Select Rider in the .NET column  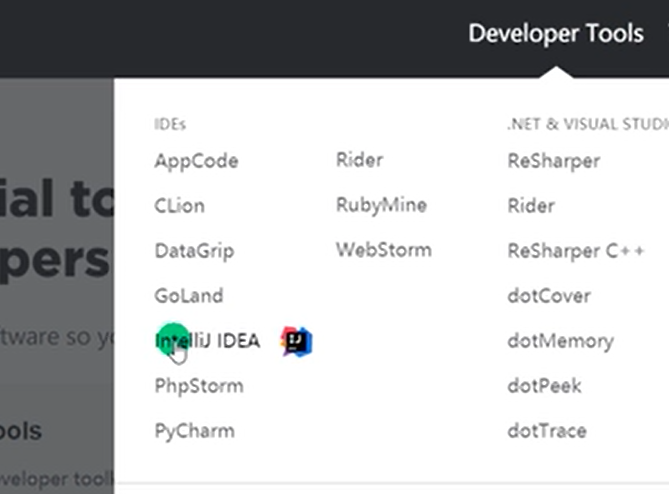click(531, 206)
